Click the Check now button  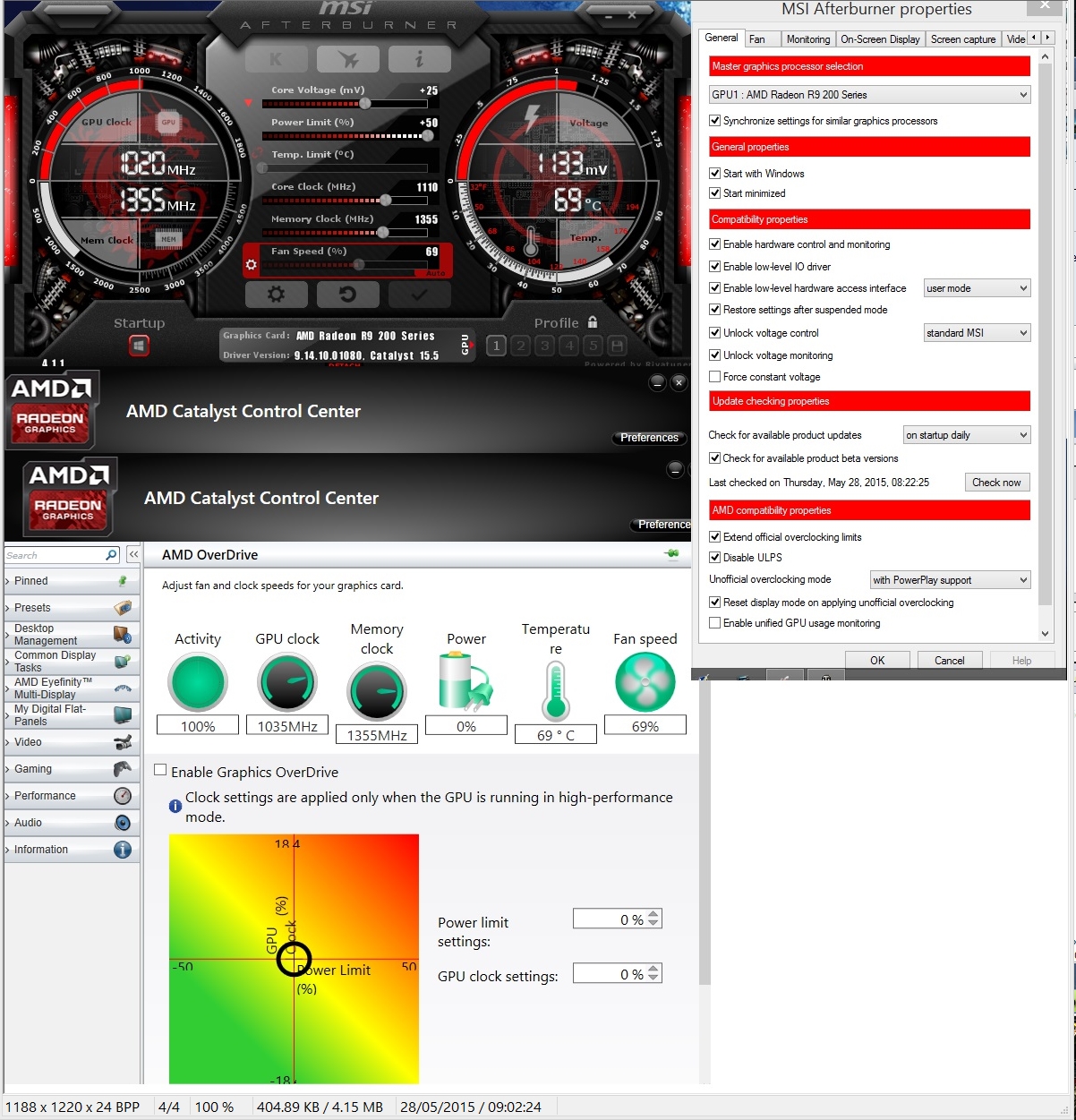click(x=997, y=483)
